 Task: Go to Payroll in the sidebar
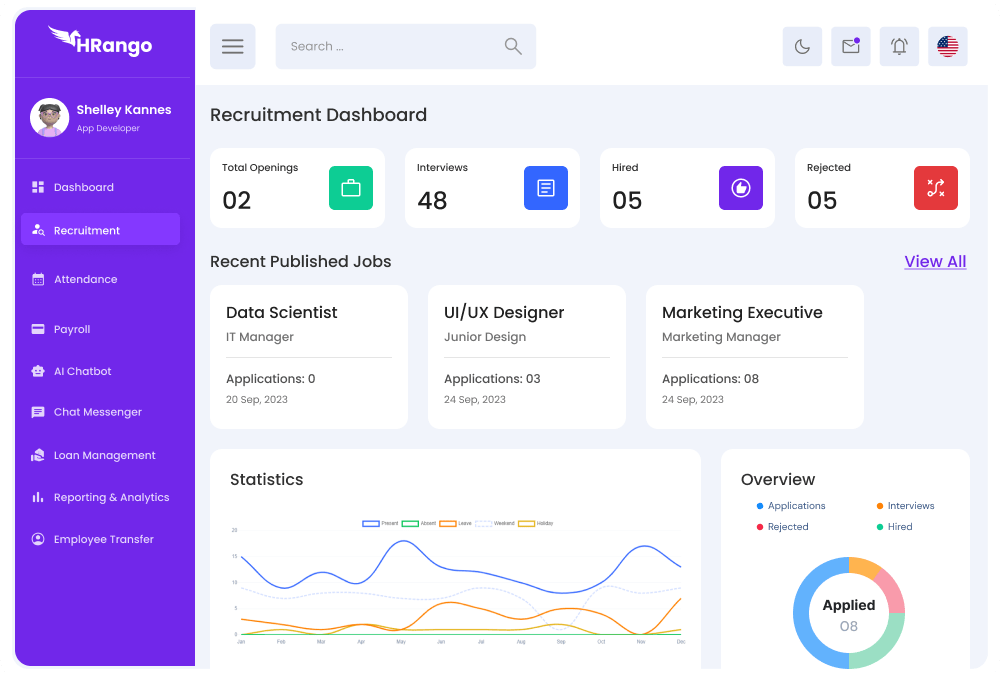click(72, 329)
